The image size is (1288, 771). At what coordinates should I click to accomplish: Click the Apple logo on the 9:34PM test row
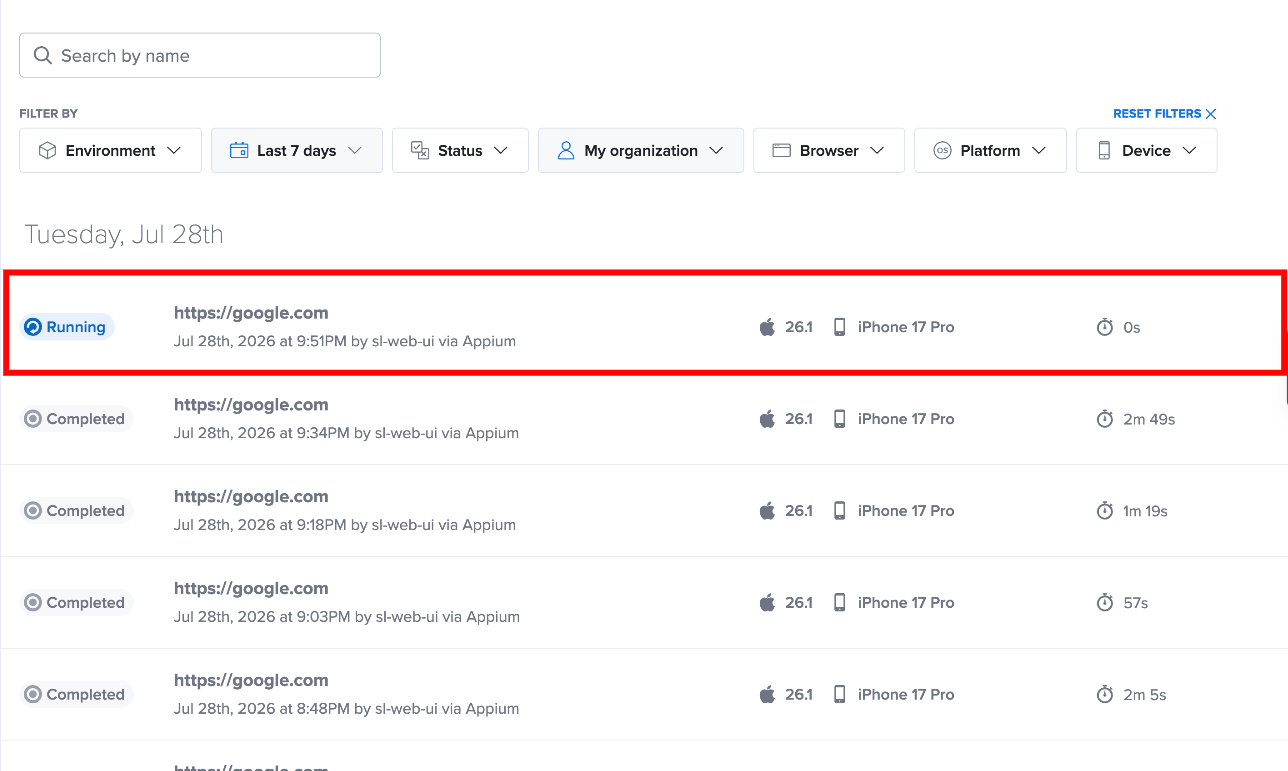(767, 419)
